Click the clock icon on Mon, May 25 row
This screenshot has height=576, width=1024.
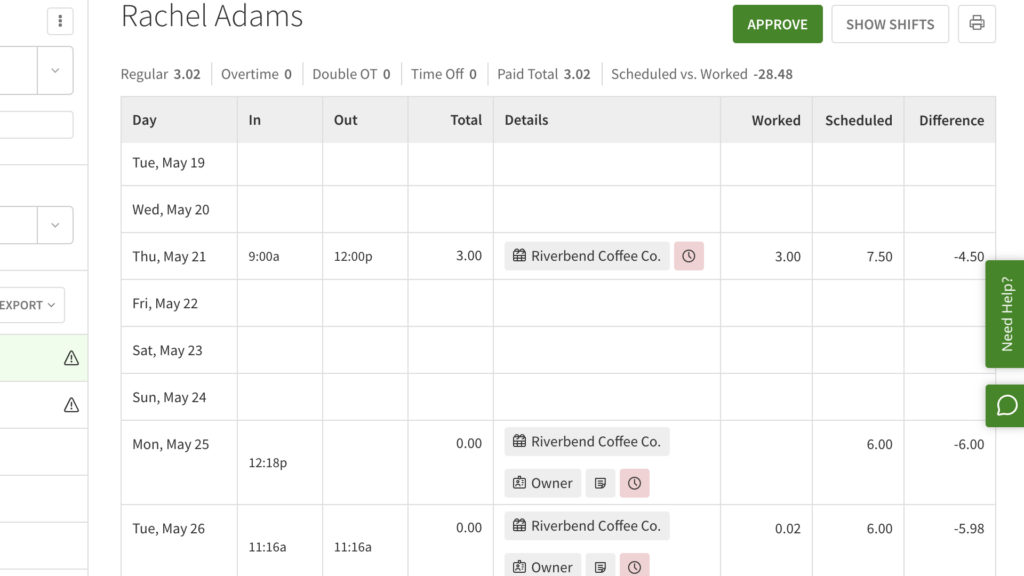pos(634,483)
